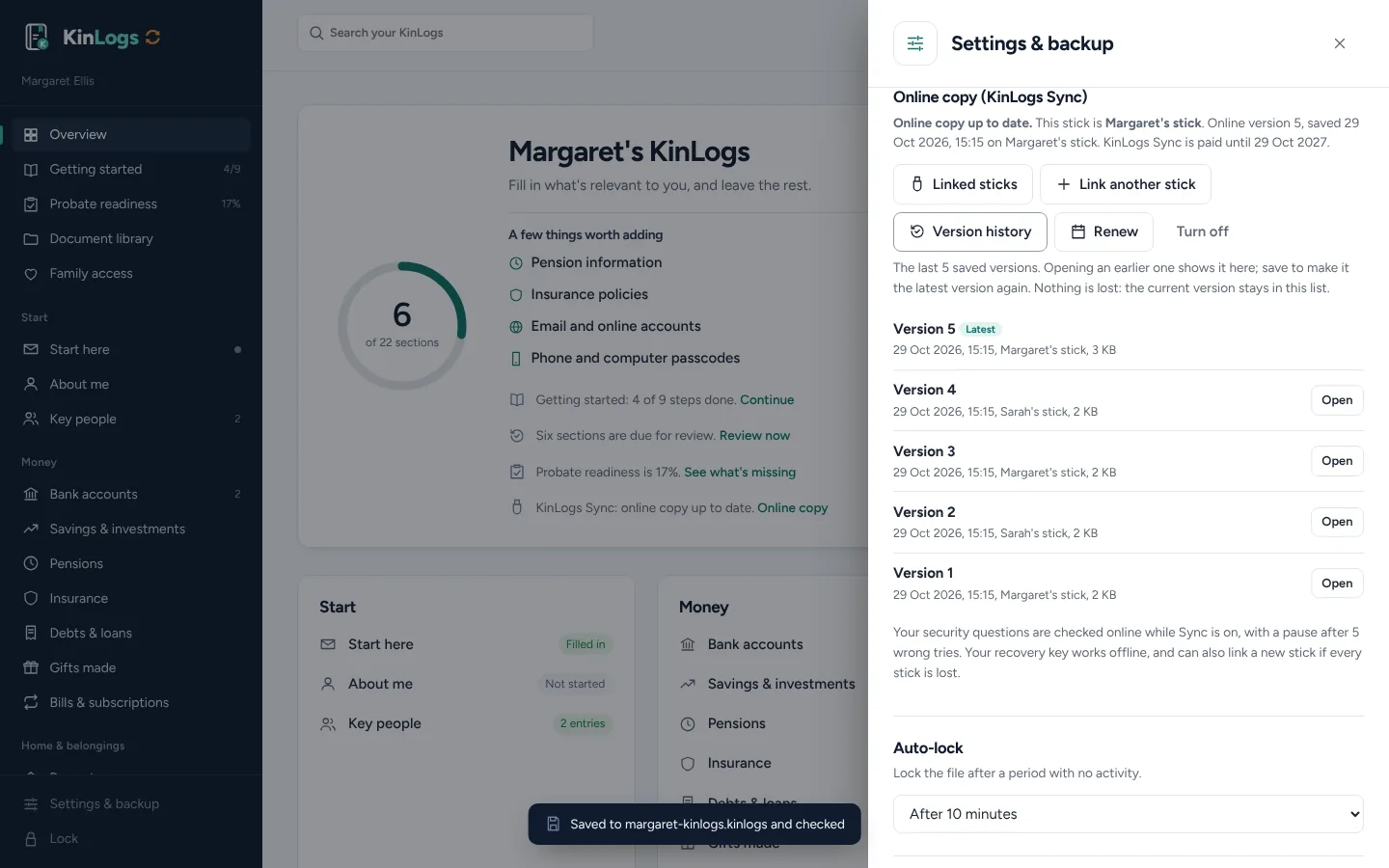1389x868 pixels.
Task: Open Getting started in the sidebar
Action: [131, 170]
